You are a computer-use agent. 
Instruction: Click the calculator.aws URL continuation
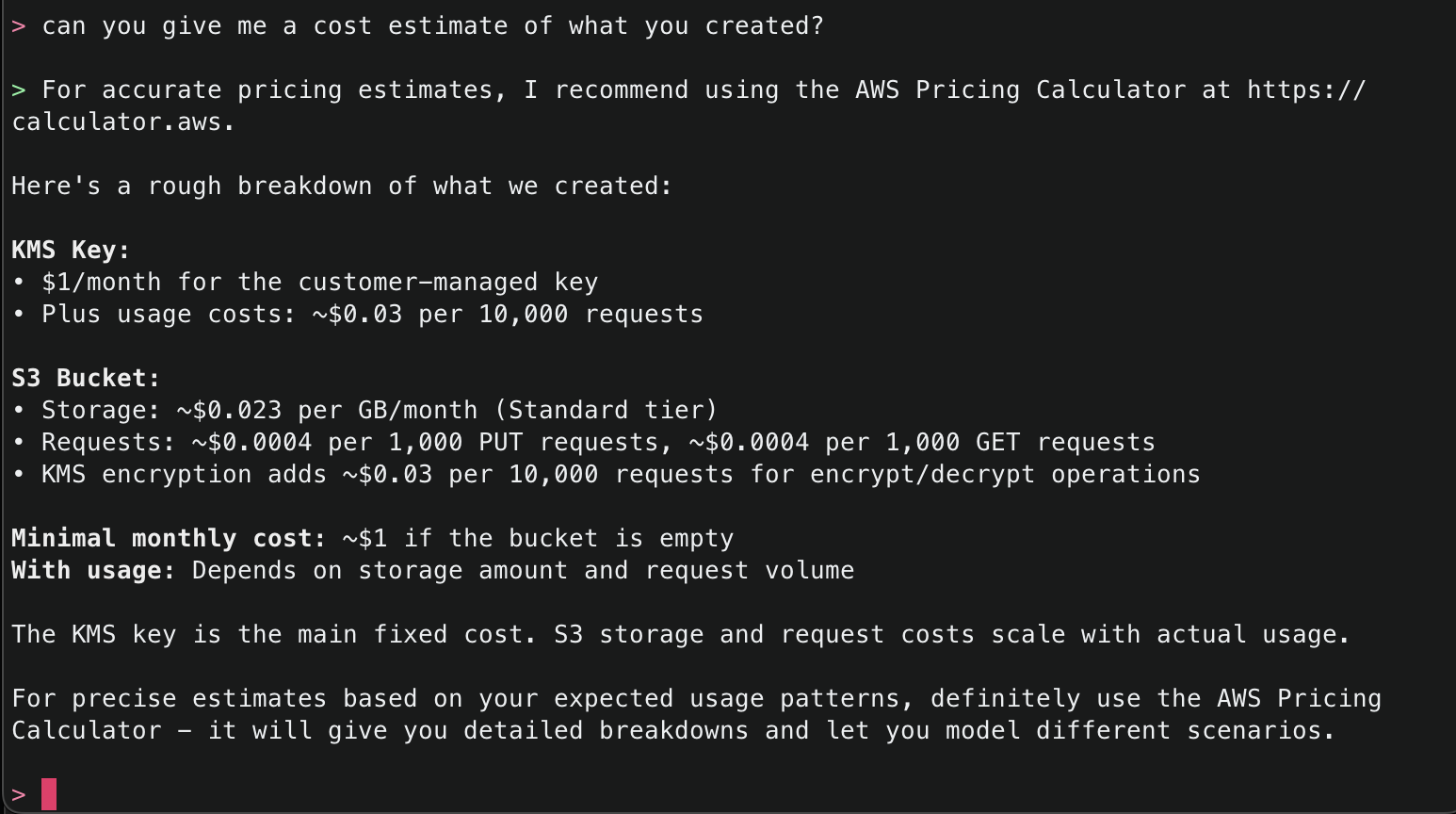[122, 122]
